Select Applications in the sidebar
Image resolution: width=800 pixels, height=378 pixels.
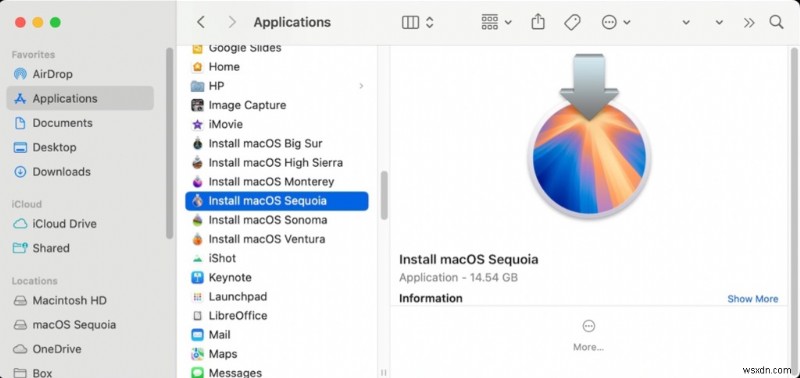[x=80, y=98]
